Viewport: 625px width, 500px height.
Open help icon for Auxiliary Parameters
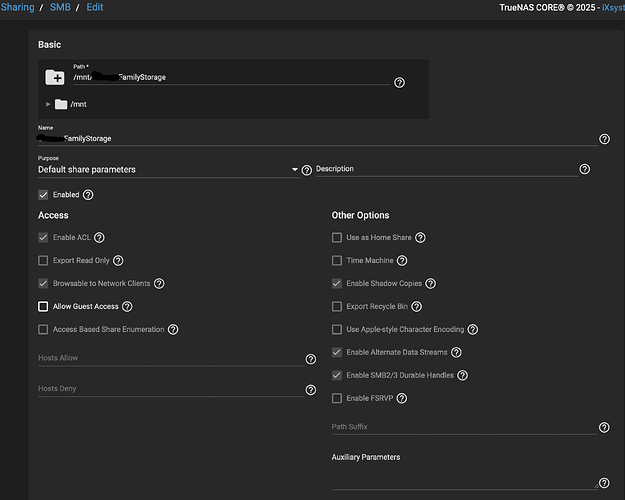[x=604, y=483]
